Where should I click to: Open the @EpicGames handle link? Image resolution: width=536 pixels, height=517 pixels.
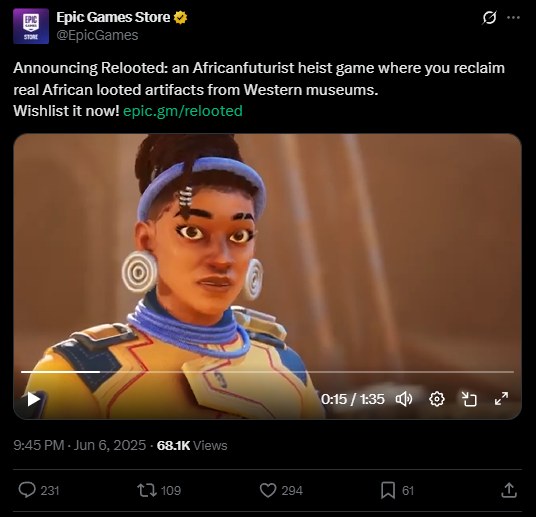(97, 35)
